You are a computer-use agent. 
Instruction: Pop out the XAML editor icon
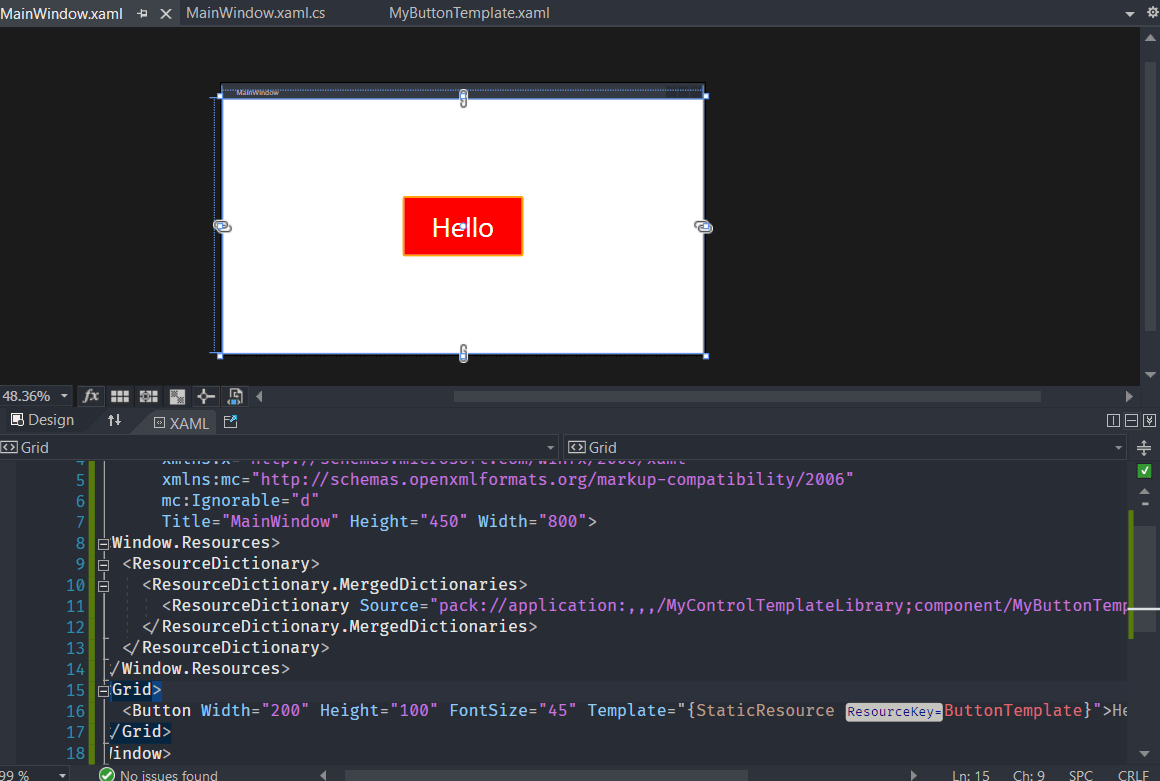[x=230, y=422]
